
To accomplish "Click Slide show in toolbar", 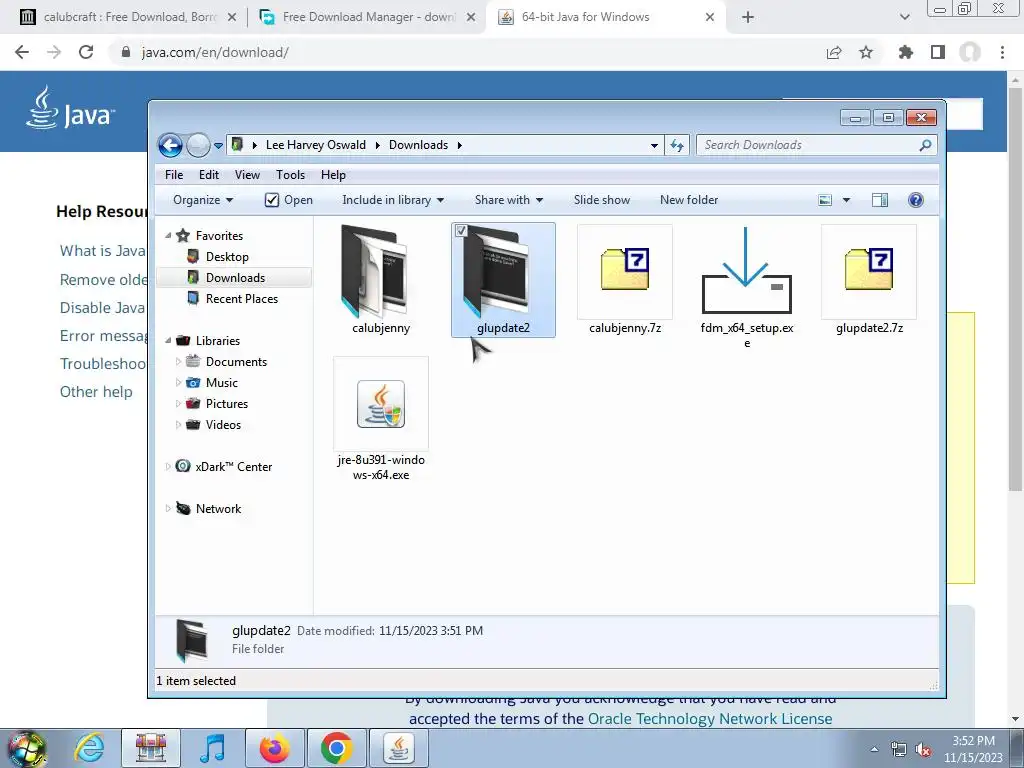I will (x=601, y=200).
